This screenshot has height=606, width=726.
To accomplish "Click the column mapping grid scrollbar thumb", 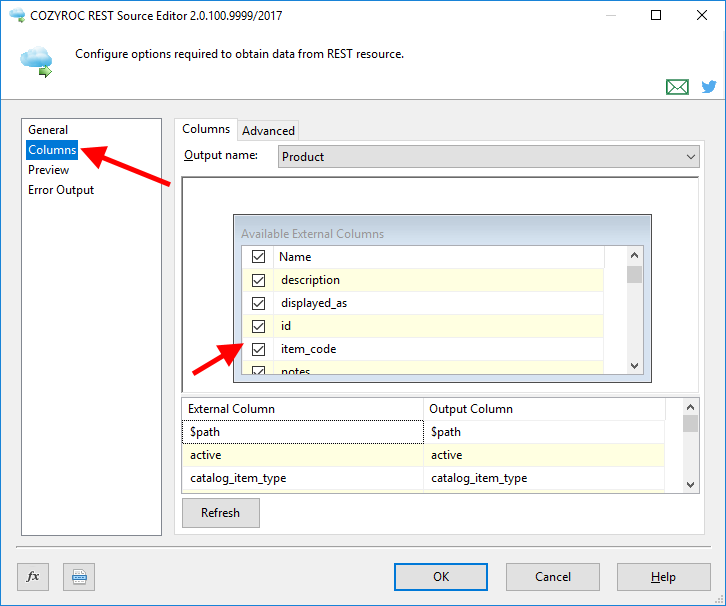I will pyautogui.click(x=690, y=424).
